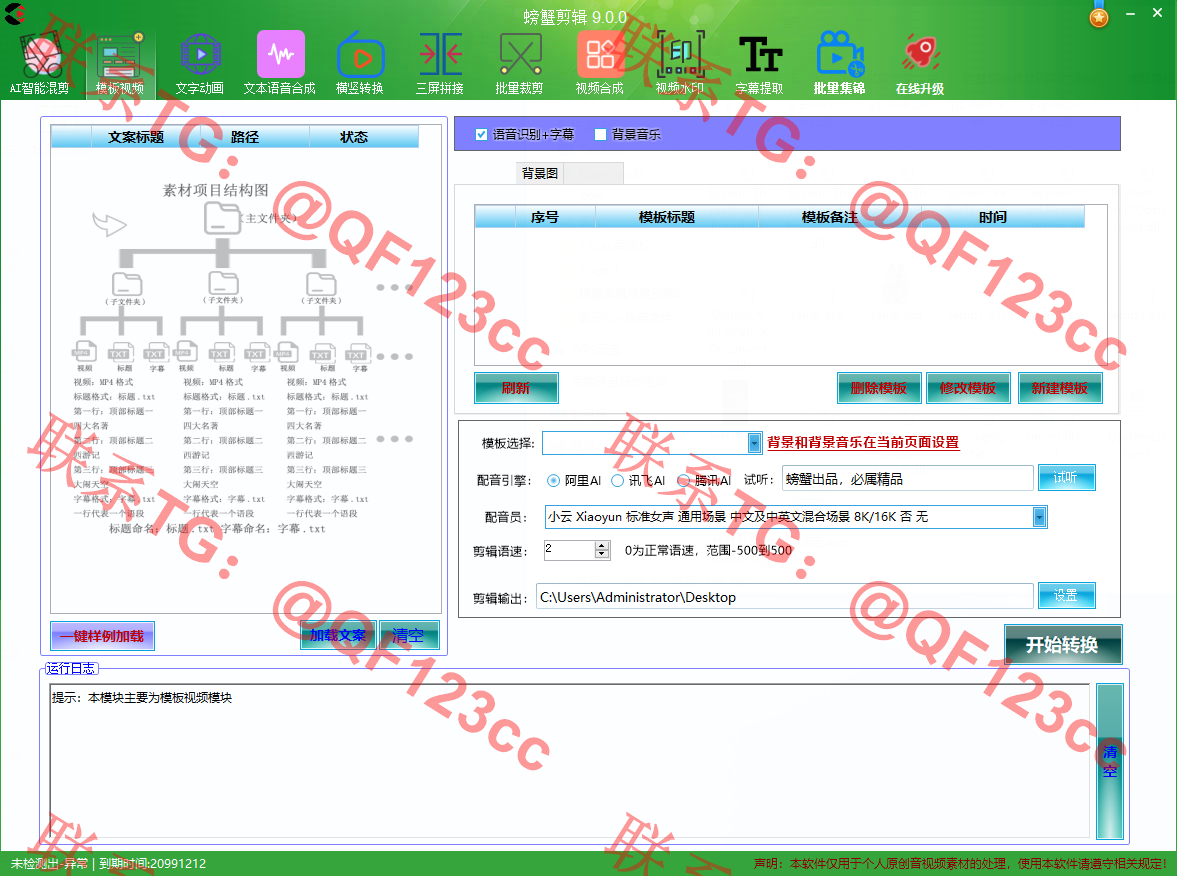Screen dimensions: 1177x876
Task: Click the 试听 preview button
Action: [x=1066, y=477]
